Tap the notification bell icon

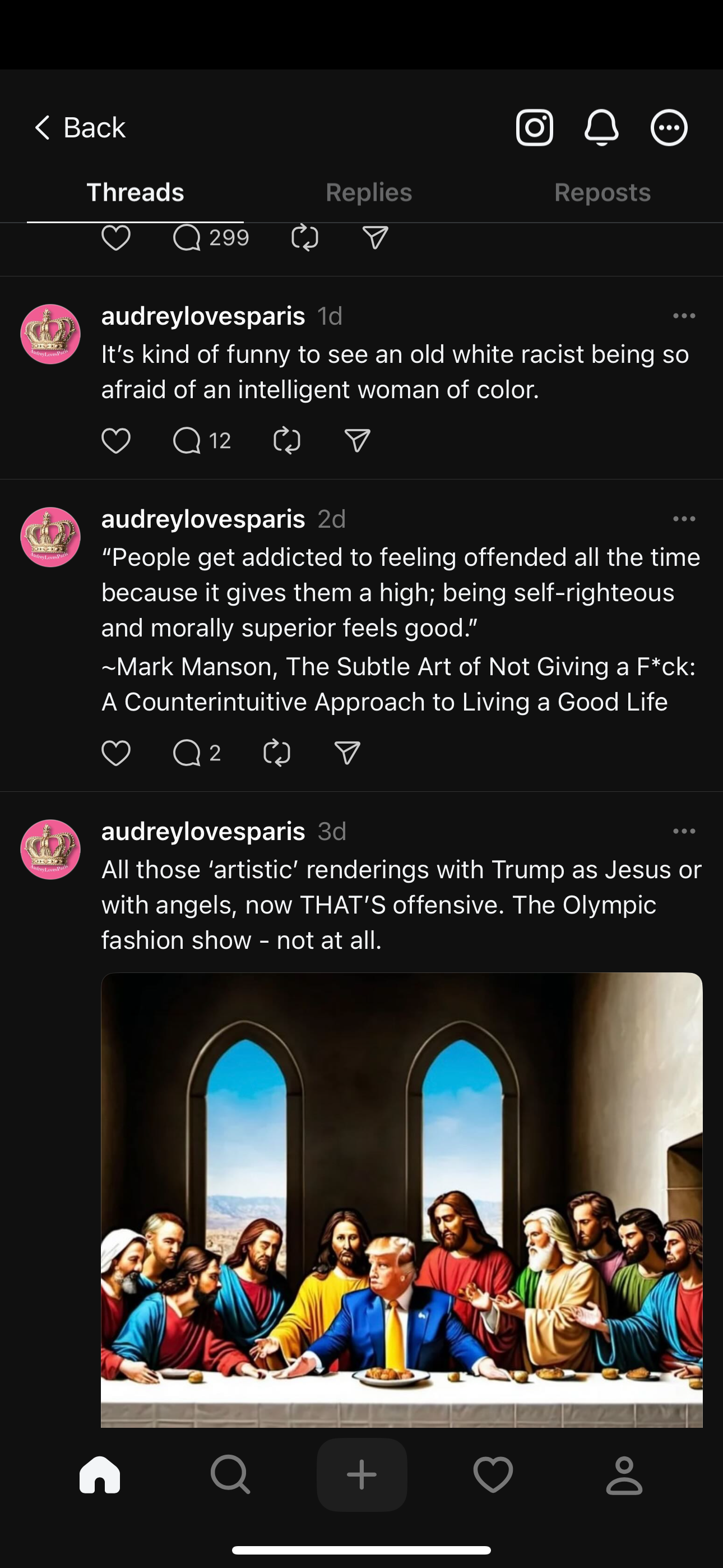[601, 128]
